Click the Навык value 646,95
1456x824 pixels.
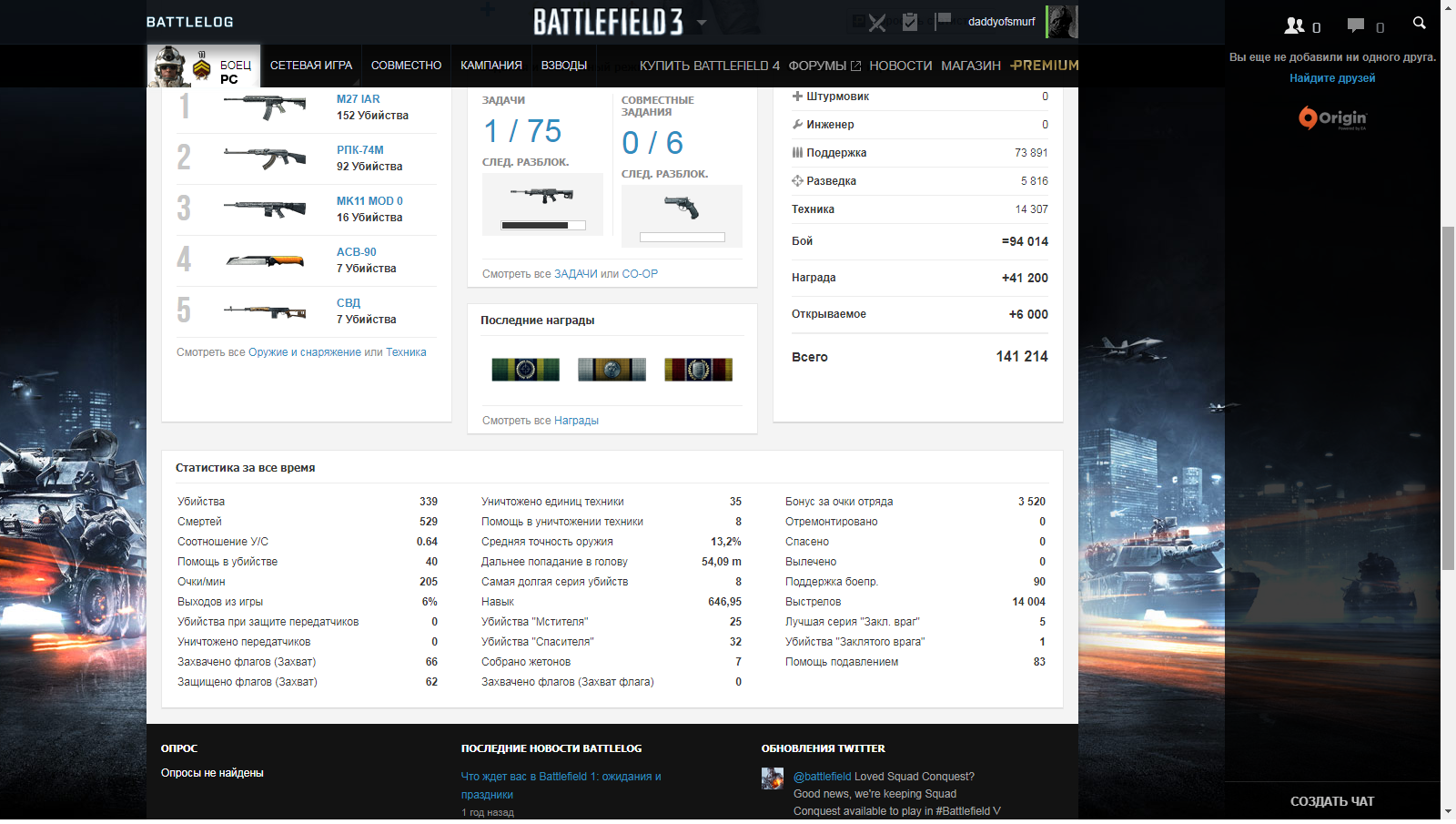[725, 602]
